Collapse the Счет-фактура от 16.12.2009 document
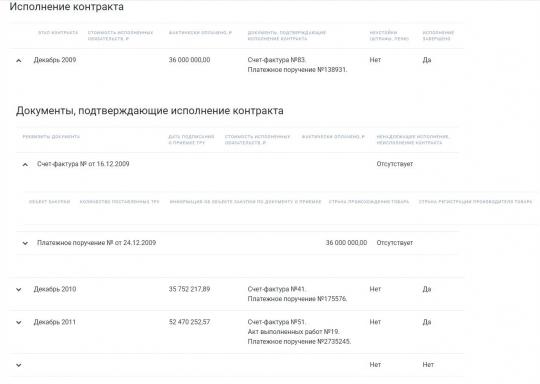 25,165
